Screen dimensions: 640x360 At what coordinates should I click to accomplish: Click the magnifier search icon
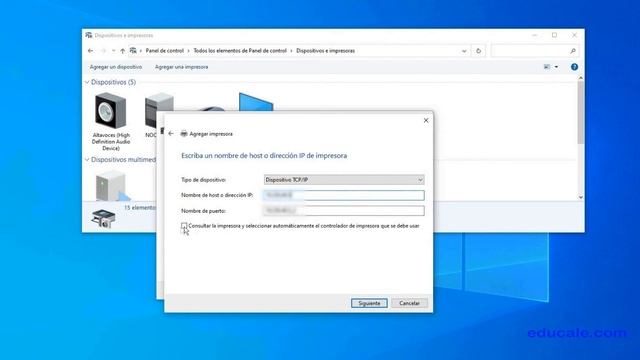pyautogui.click(x=573, y=51)
